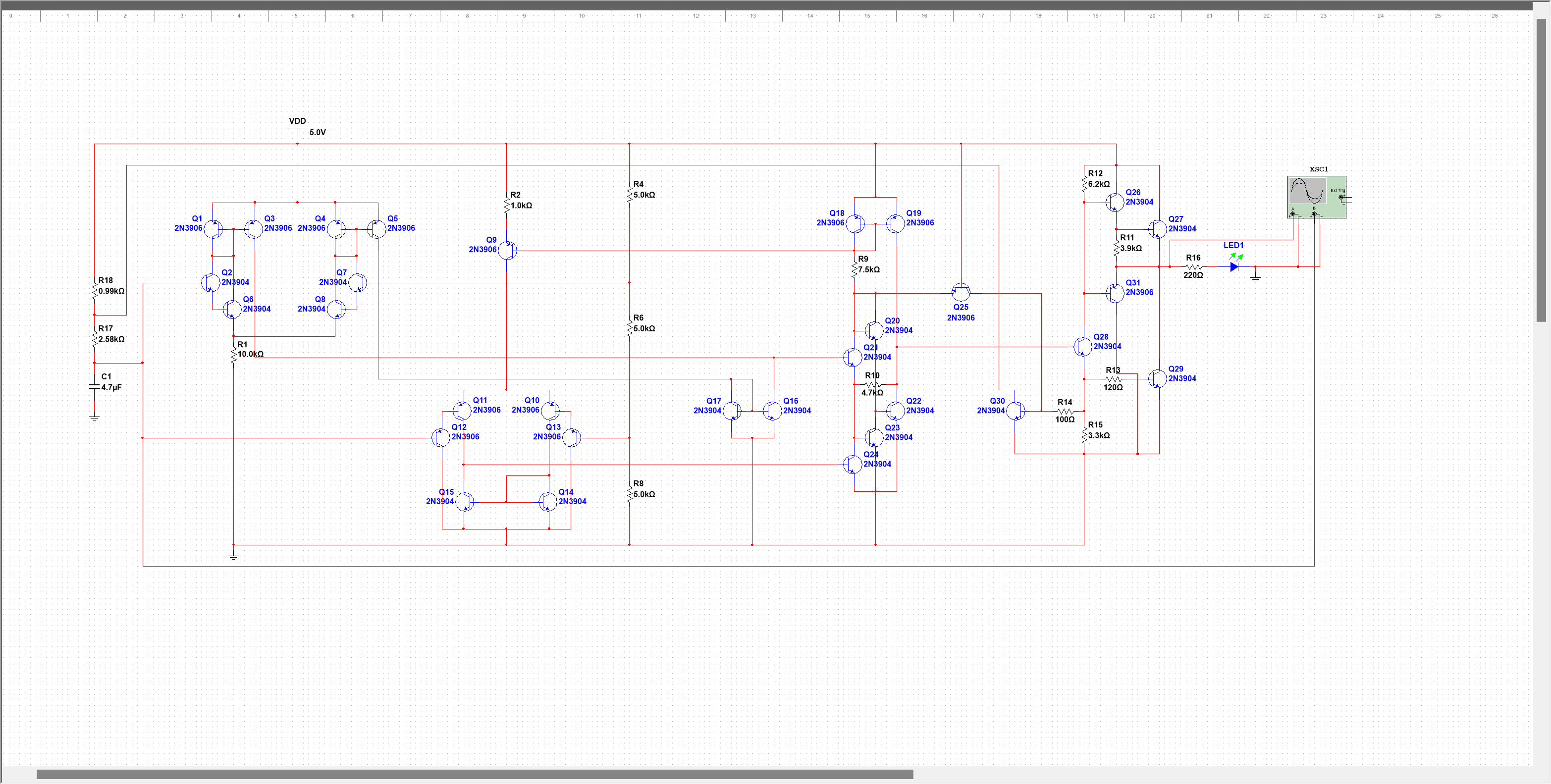The width and height of the screenshot is (1551, 784).
Task: Click the 'Q10' reference label
Action: tap(532, 401)
